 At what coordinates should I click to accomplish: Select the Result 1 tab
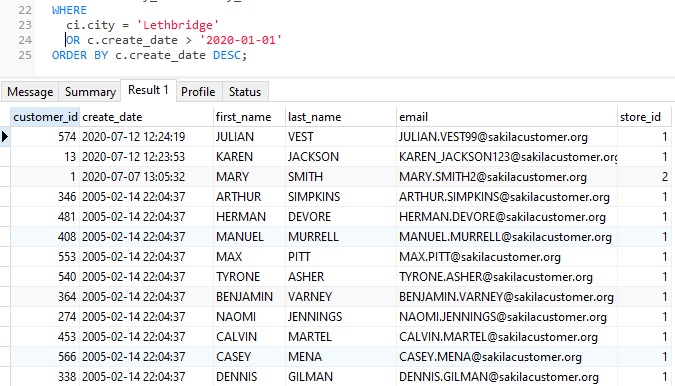pos(149,90)
